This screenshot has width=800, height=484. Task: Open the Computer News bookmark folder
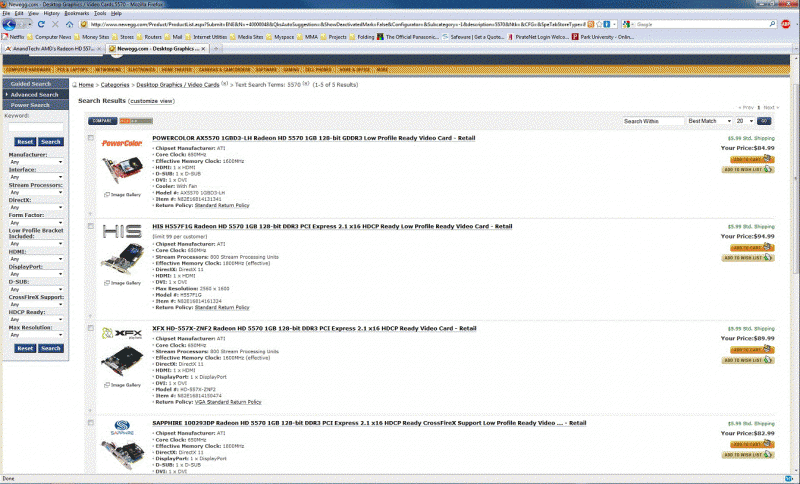click(x=49, y=37)
